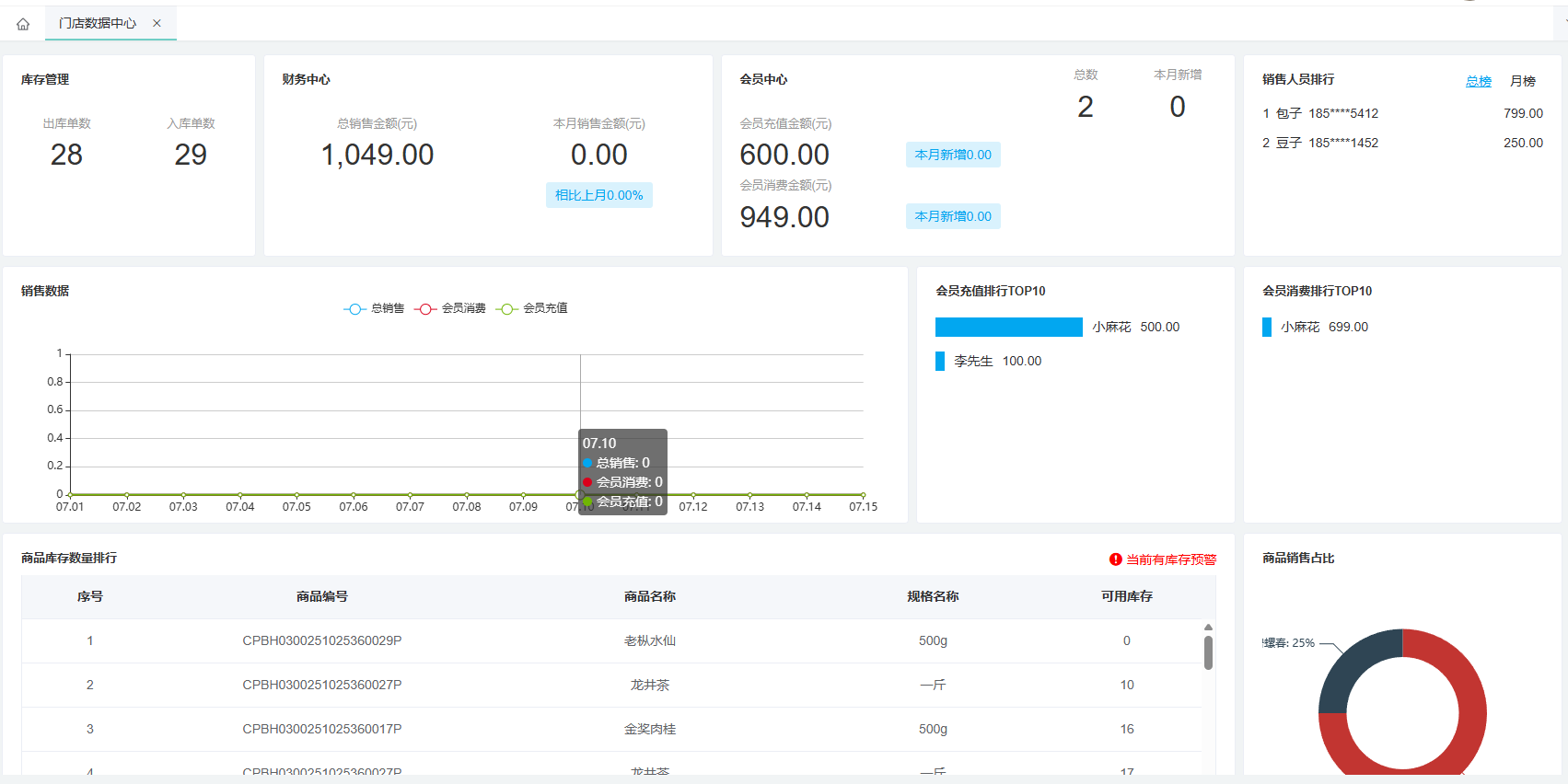Screen dimensions: 1568x784
Task: Toggle the 会员消费 legend series
Action: (450, 308)
